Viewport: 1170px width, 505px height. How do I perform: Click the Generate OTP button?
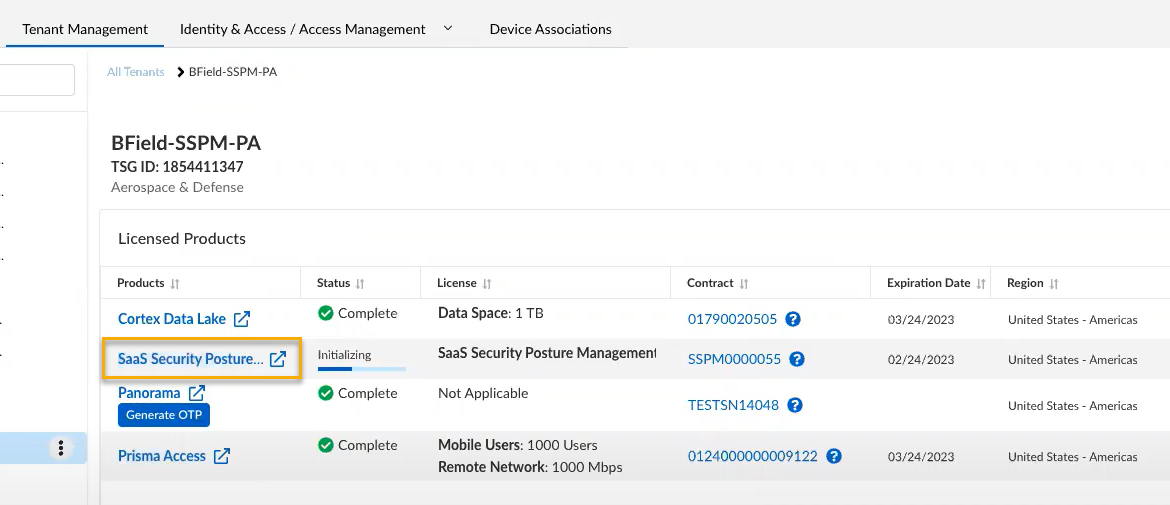pos(164,415)
